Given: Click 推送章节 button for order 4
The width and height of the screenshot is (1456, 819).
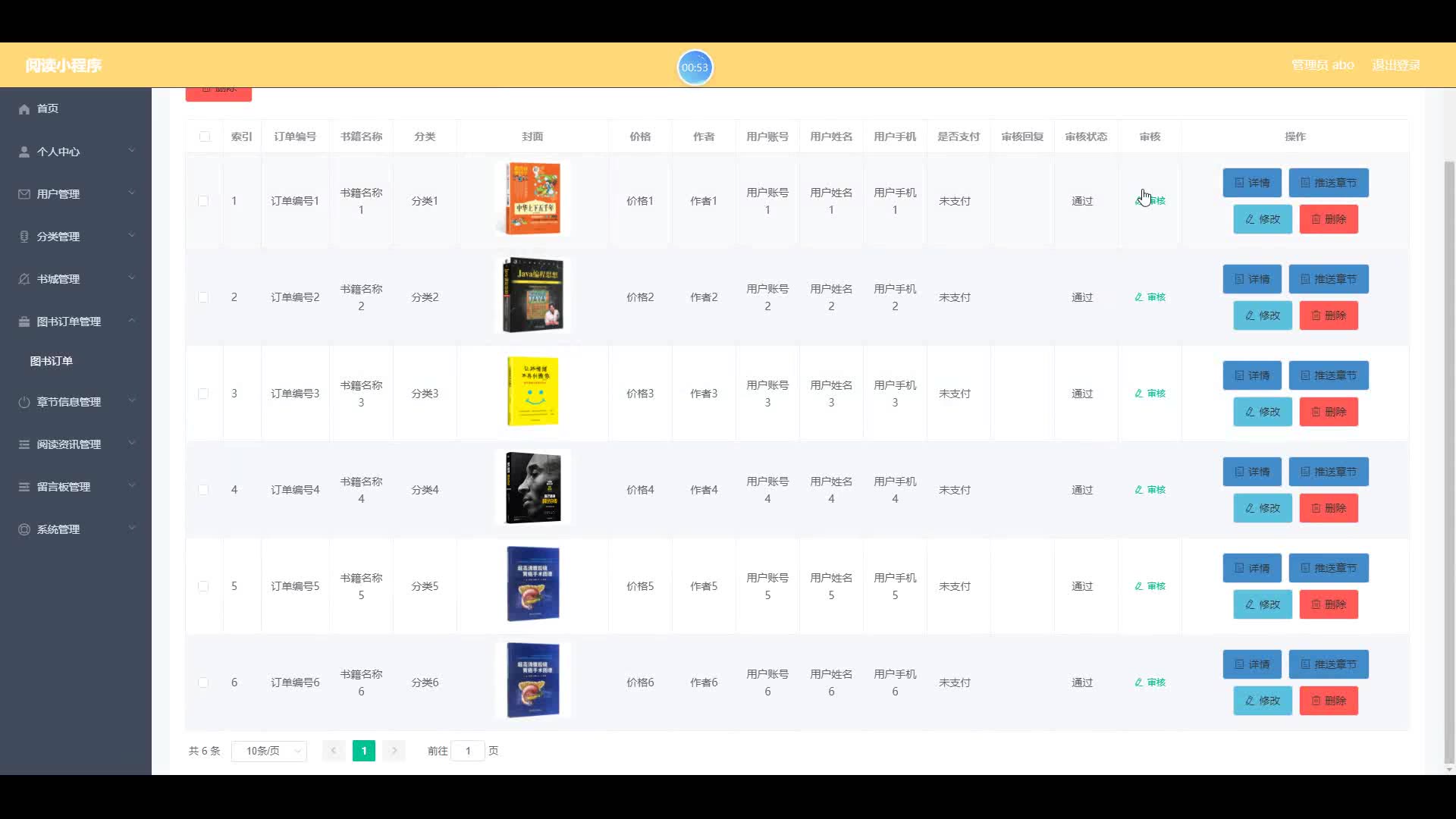Looking at the screenshot, I should click(x=1328, y=472).
